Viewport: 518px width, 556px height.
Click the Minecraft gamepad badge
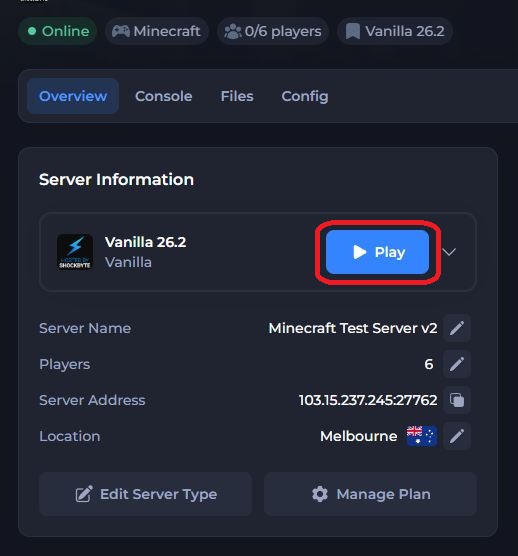157,31
